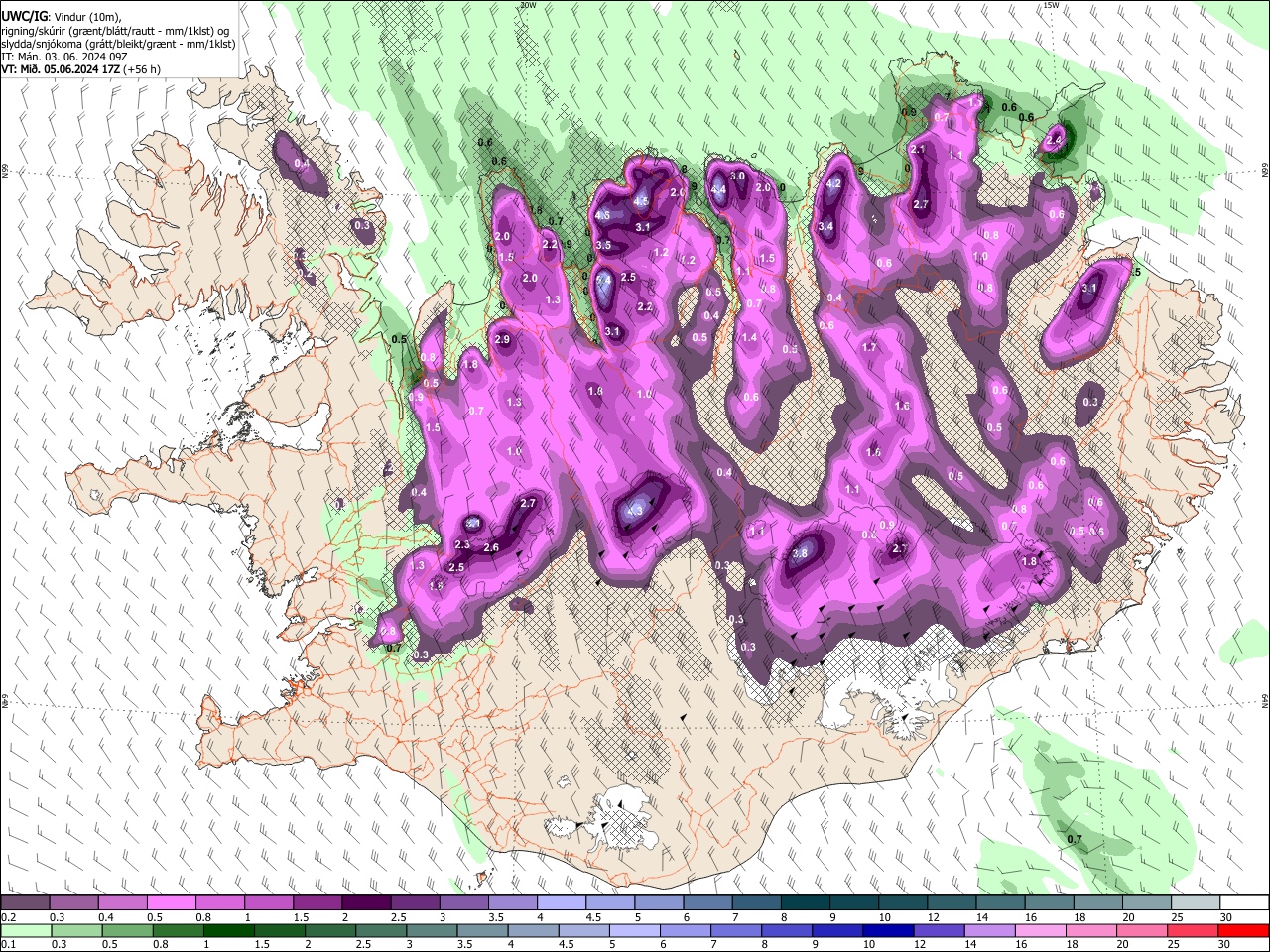Click the '1.4' precipitation value on the map
The image size is (1270, 952).
[749, 338]
